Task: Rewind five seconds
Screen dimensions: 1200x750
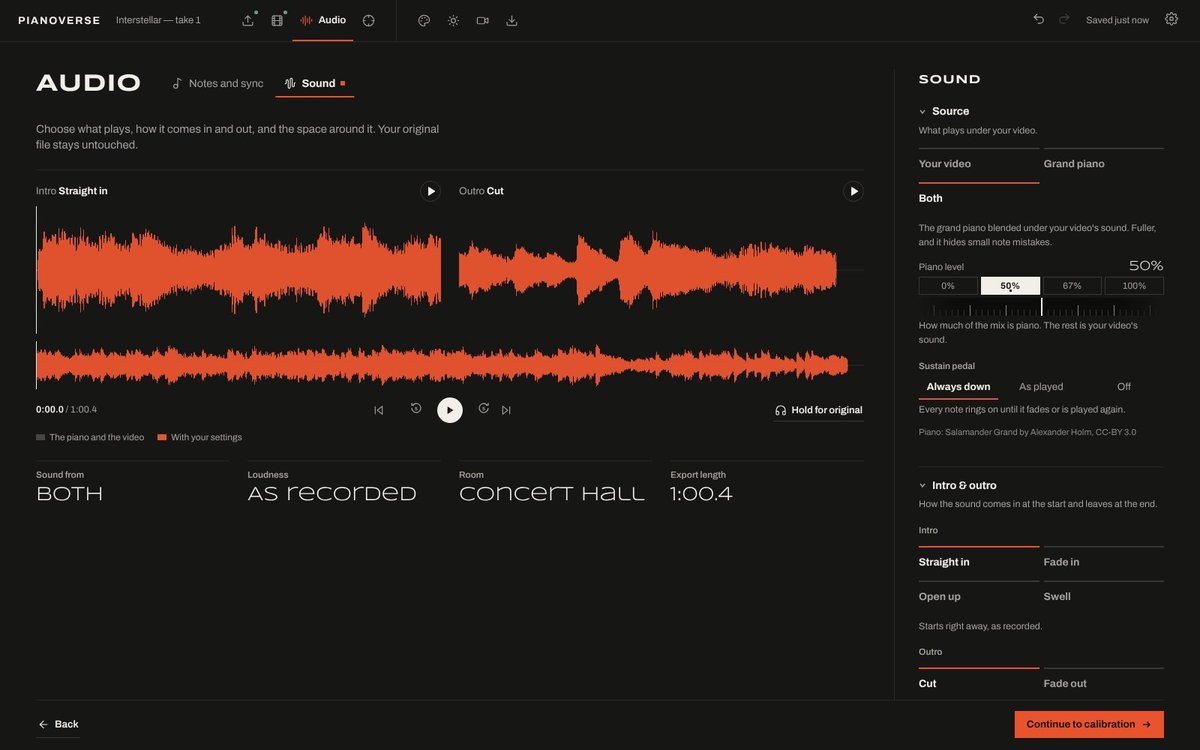Action: click(416, 408)
